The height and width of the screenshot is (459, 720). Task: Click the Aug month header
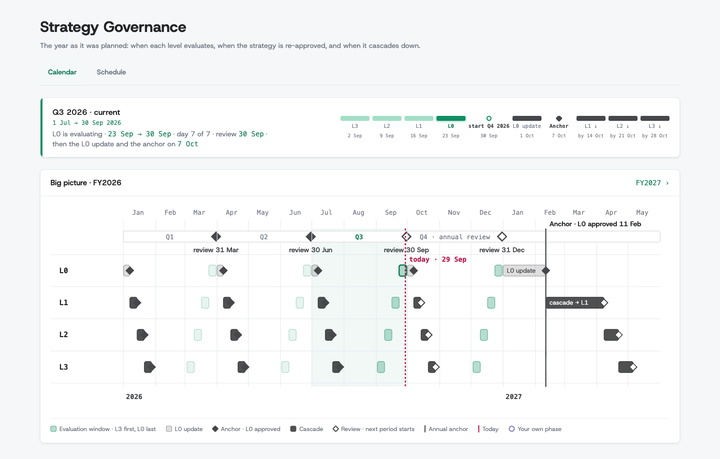(x=358, y=213)
